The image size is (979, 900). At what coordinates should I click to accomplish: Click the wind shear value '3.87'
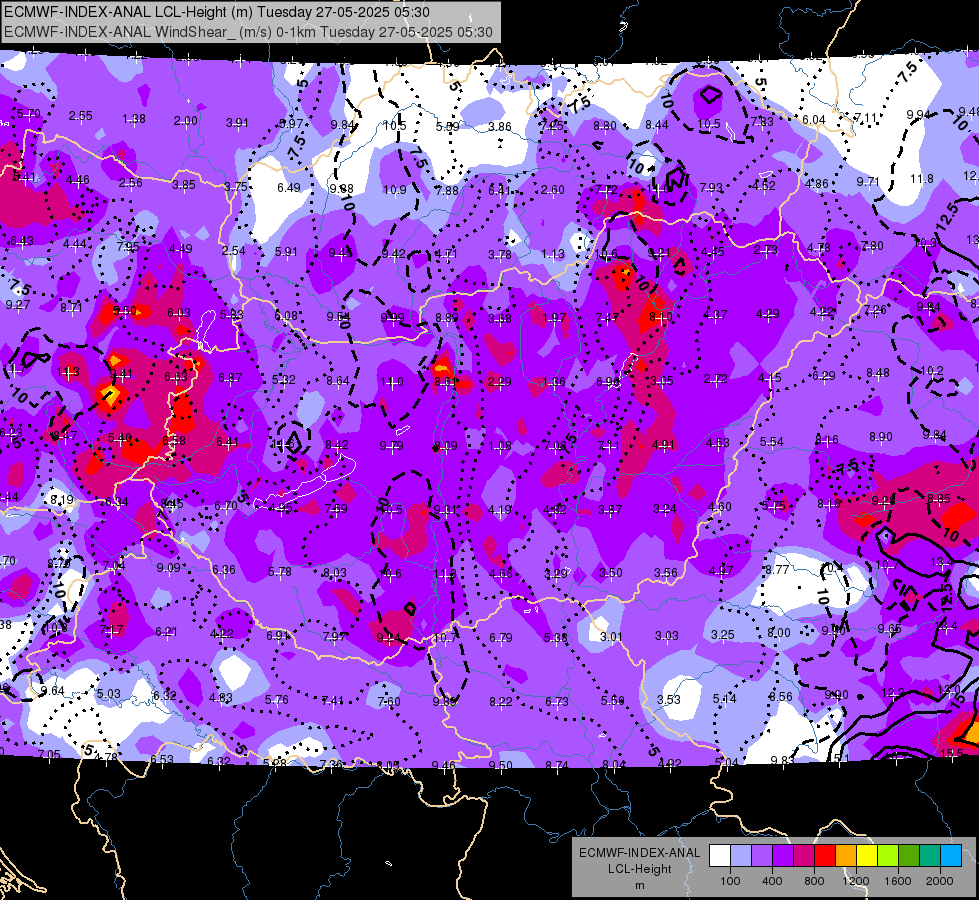(x=610, y=510)
